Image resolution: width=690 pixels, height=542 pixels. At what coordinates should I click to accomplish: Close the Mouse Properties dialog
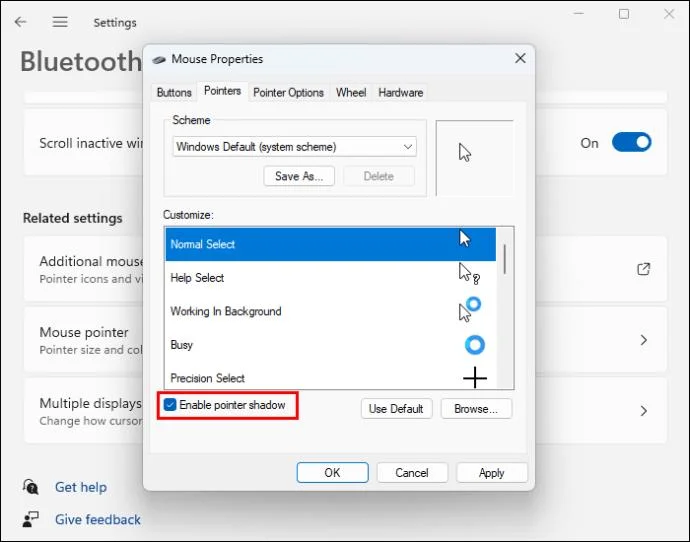(x=520, y=58)
